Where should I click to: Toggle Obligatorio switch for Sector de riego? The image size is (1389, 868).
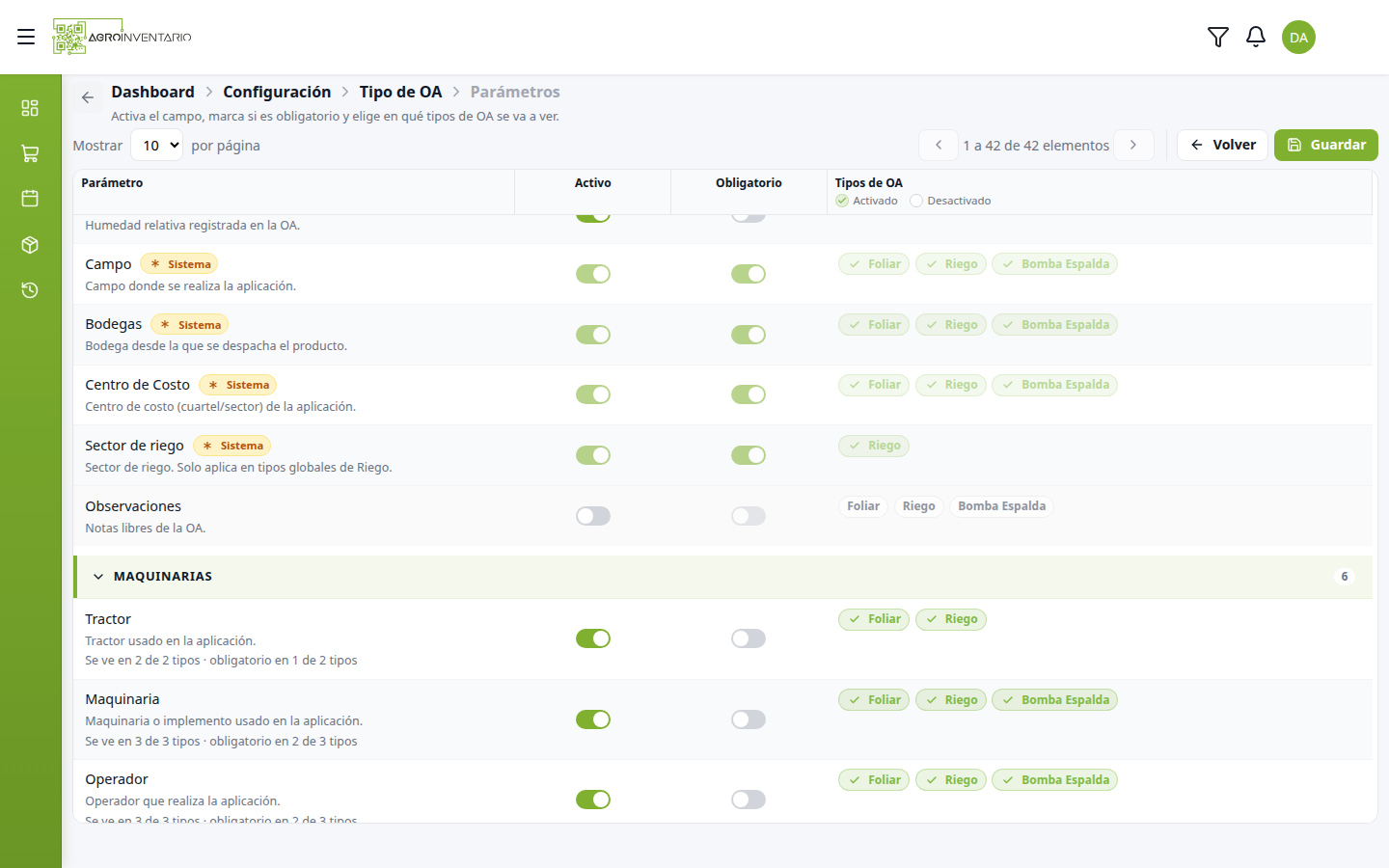click(x=749, y=455)
